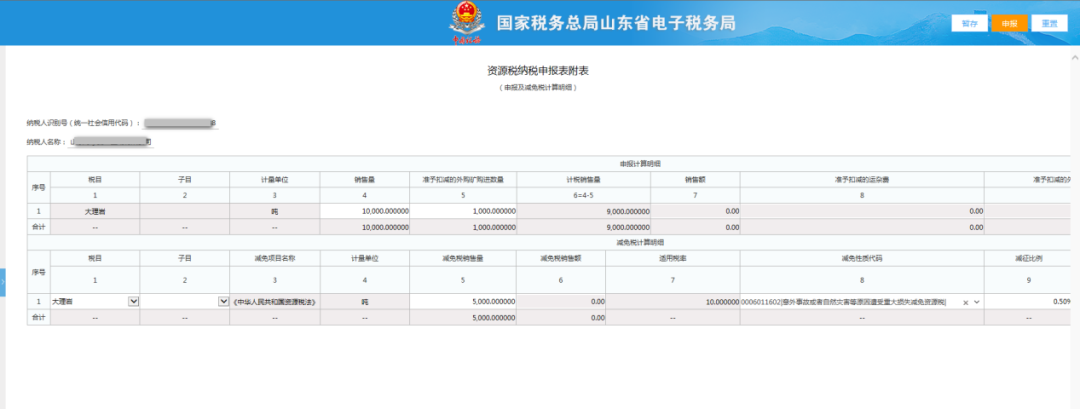The image size is (1080, 409).
Task: Click the 准予扣减的运杂费 column header
Action: [862, 179]
